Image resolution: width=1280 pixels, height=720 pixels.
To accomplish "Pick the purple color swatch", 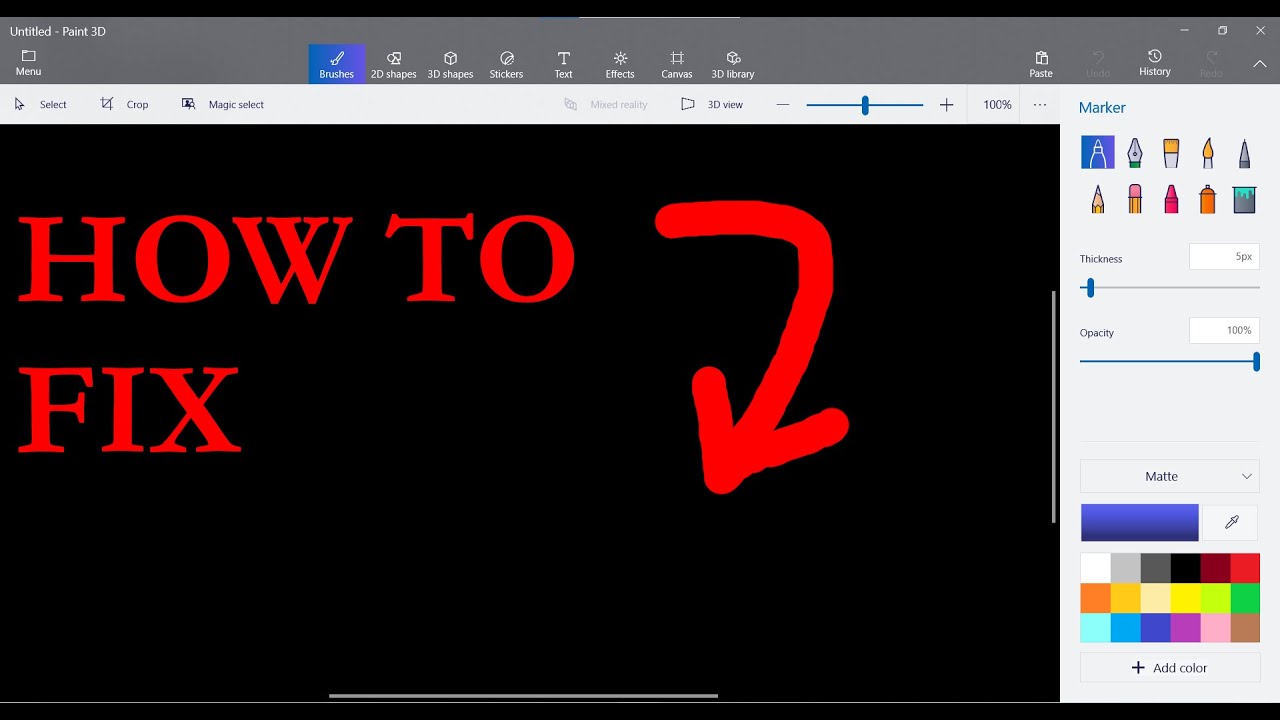I will (x=1185, y=628).
